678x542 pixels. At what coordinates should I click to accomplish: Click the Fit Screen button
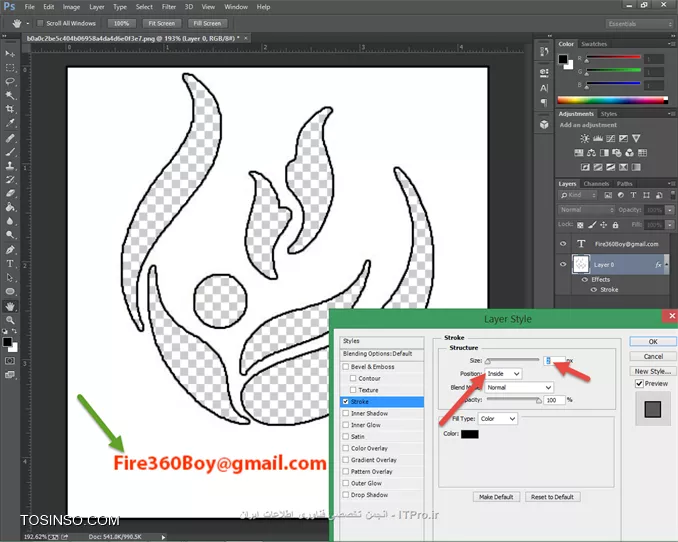(x=162, y=23)
